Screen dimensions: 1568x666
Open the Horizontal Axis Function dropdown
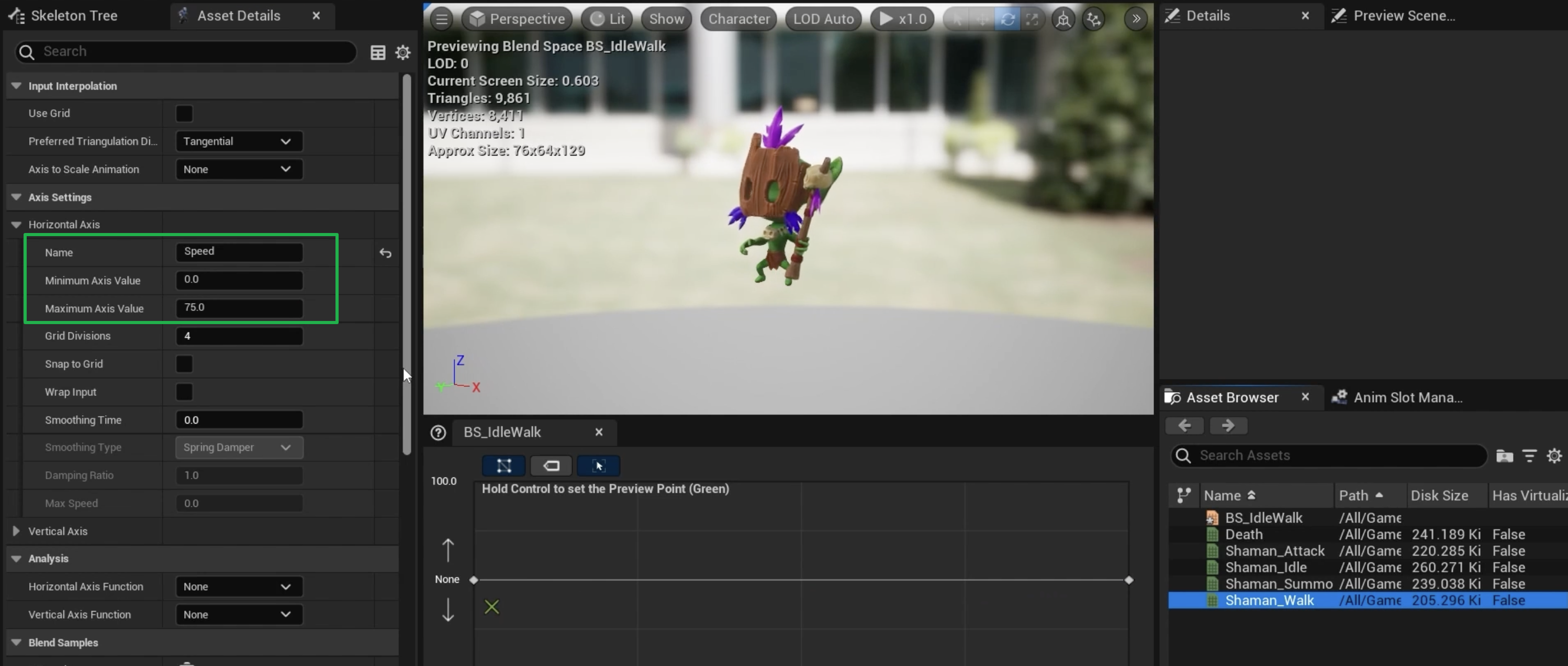tap(238, 586)
